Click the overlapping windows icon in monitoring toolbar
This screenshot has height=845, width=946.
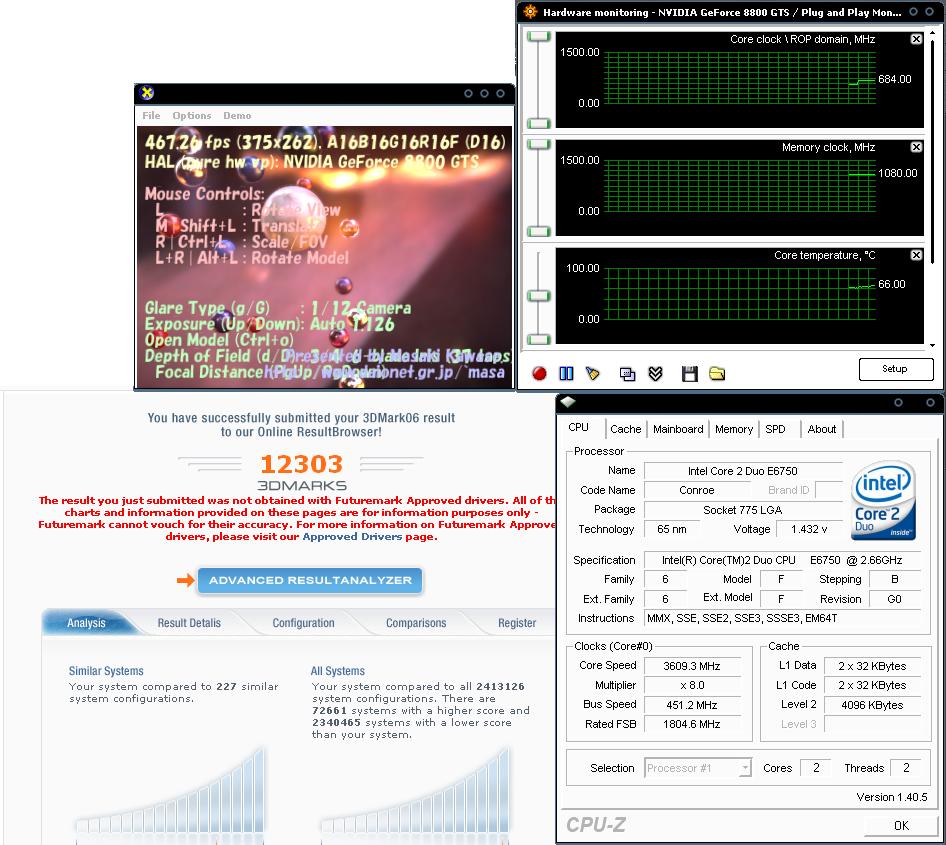[x=627, y=374]
